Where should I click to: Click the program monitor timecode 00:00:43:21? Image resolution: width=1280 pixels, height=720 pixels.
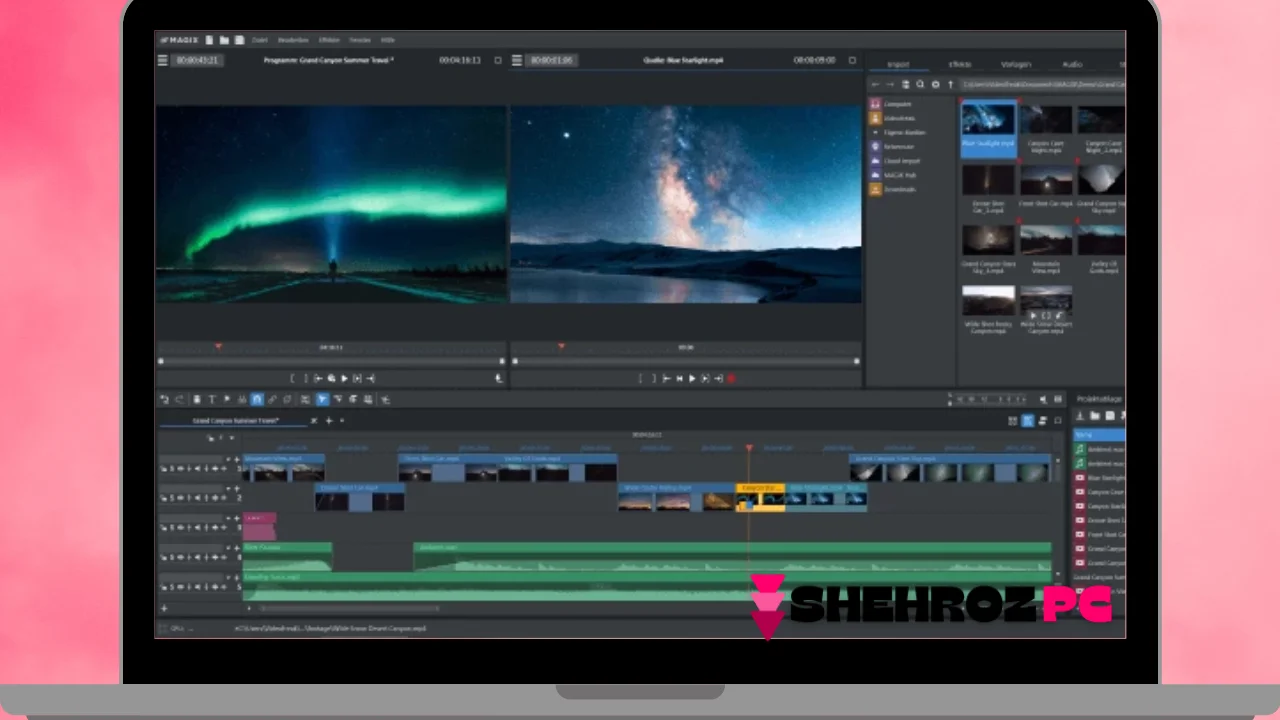(198, 60)
